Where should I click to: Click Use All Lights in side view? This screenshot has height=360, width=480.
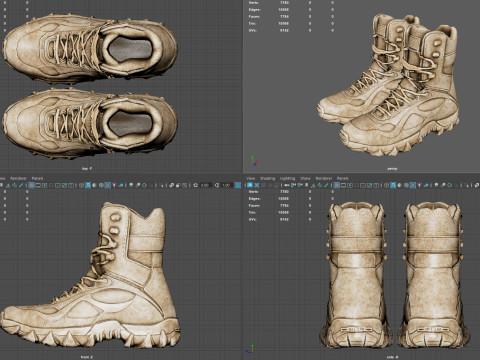[x=419, y=185]
